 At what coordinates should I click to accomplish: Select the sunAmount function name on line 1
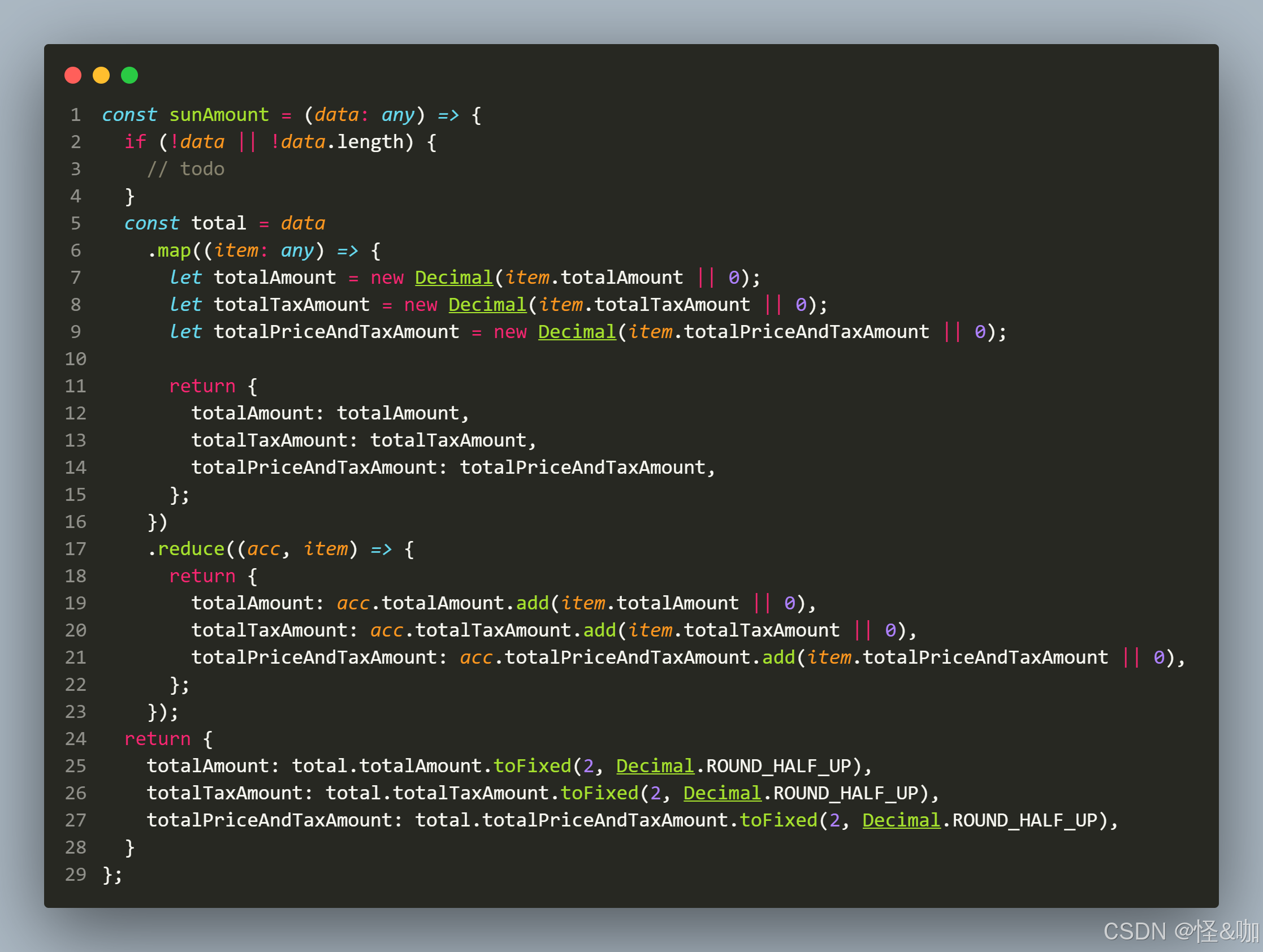click(x=219, y=114)
